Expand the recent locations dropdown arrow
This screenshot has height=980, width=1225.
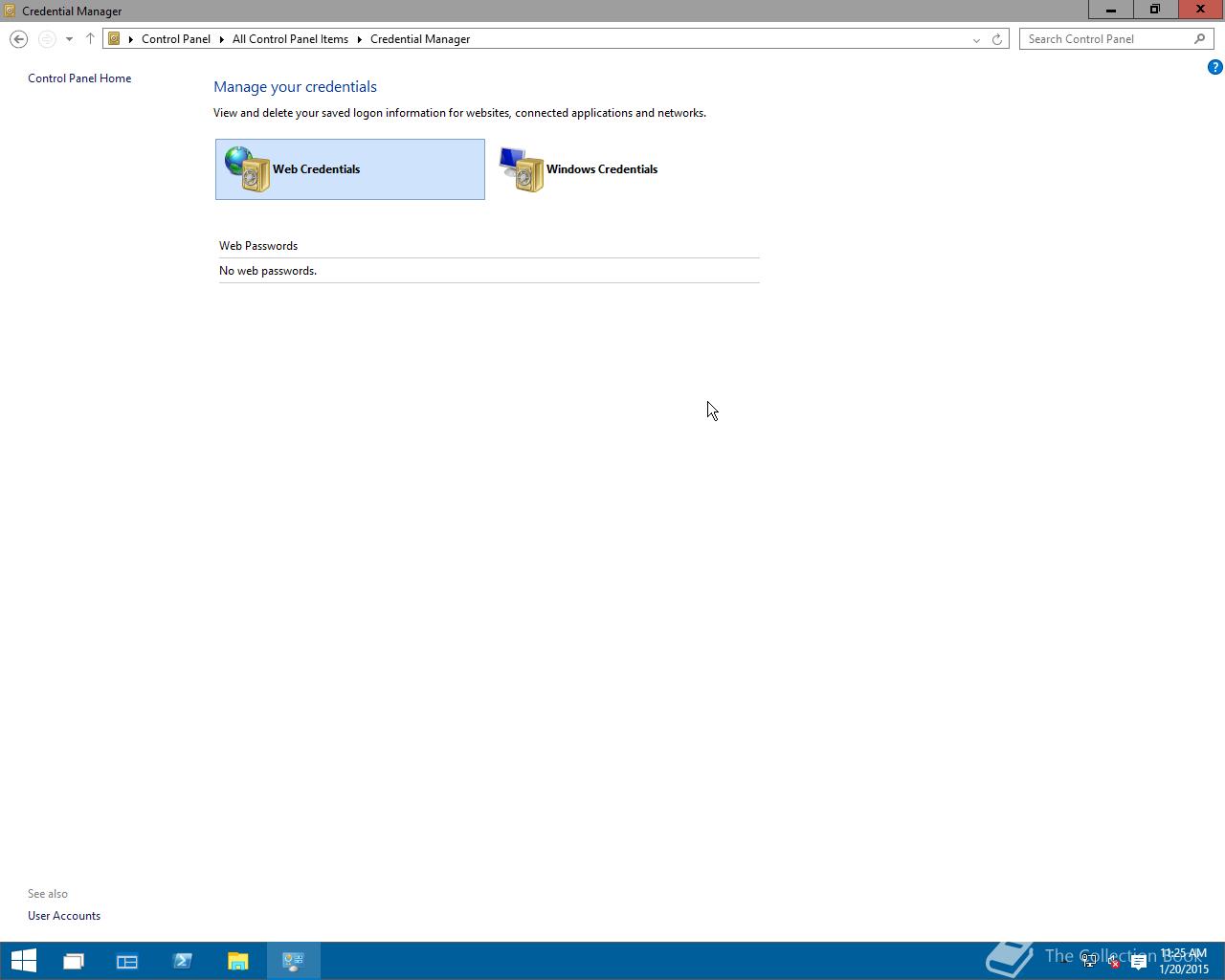tap(69, 39)
